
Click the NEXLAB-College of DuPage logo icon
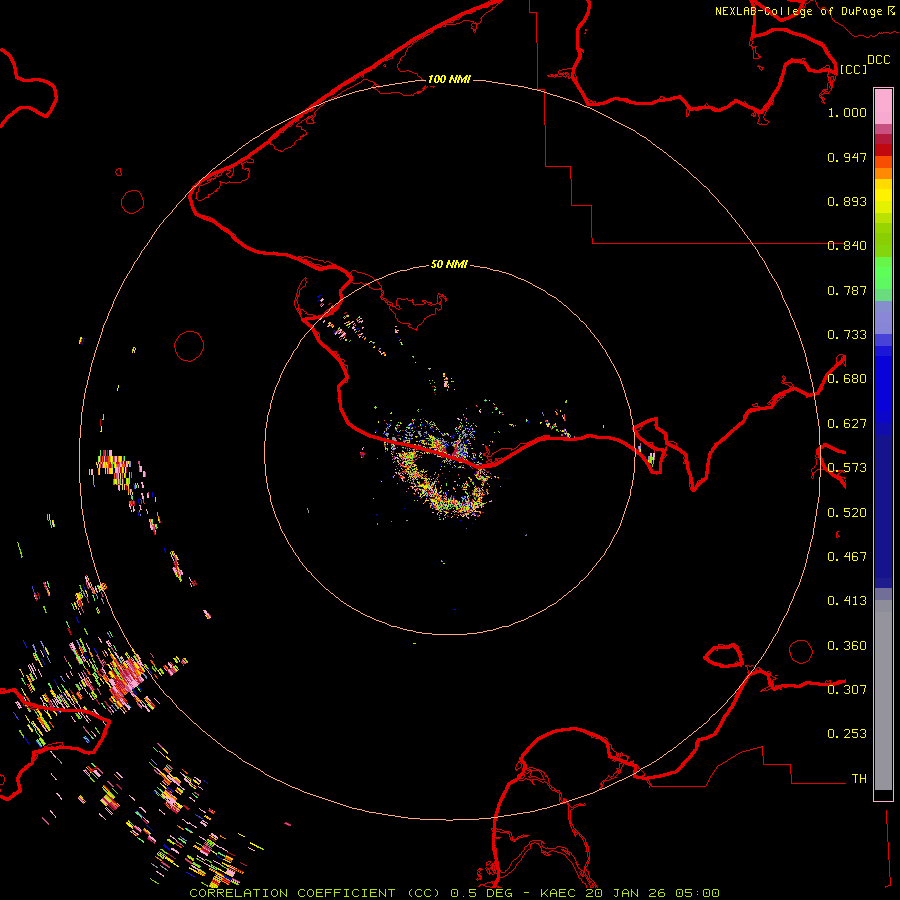(892, 10)
